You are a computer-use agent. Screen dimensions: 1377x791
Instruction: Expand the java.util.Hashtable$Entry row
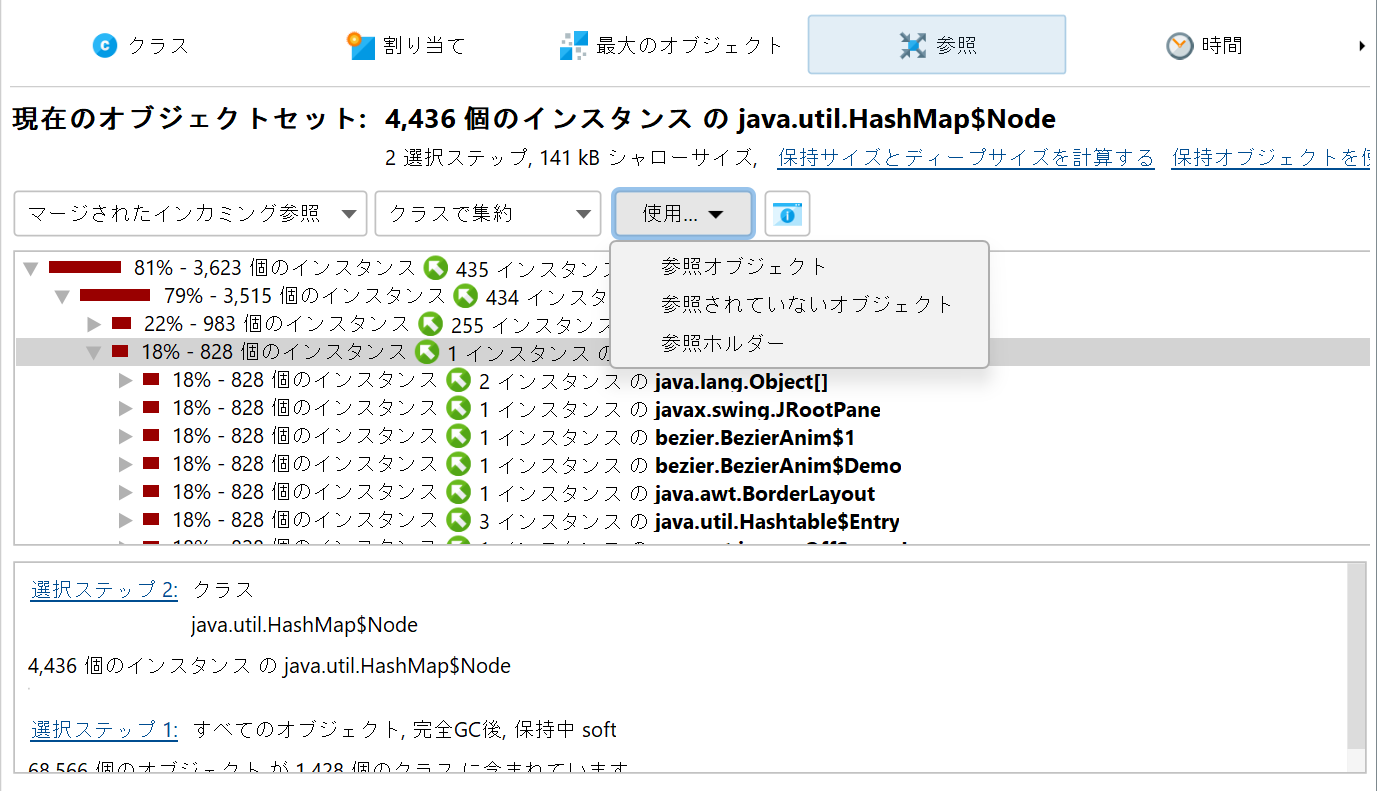(x=126, y=520)
